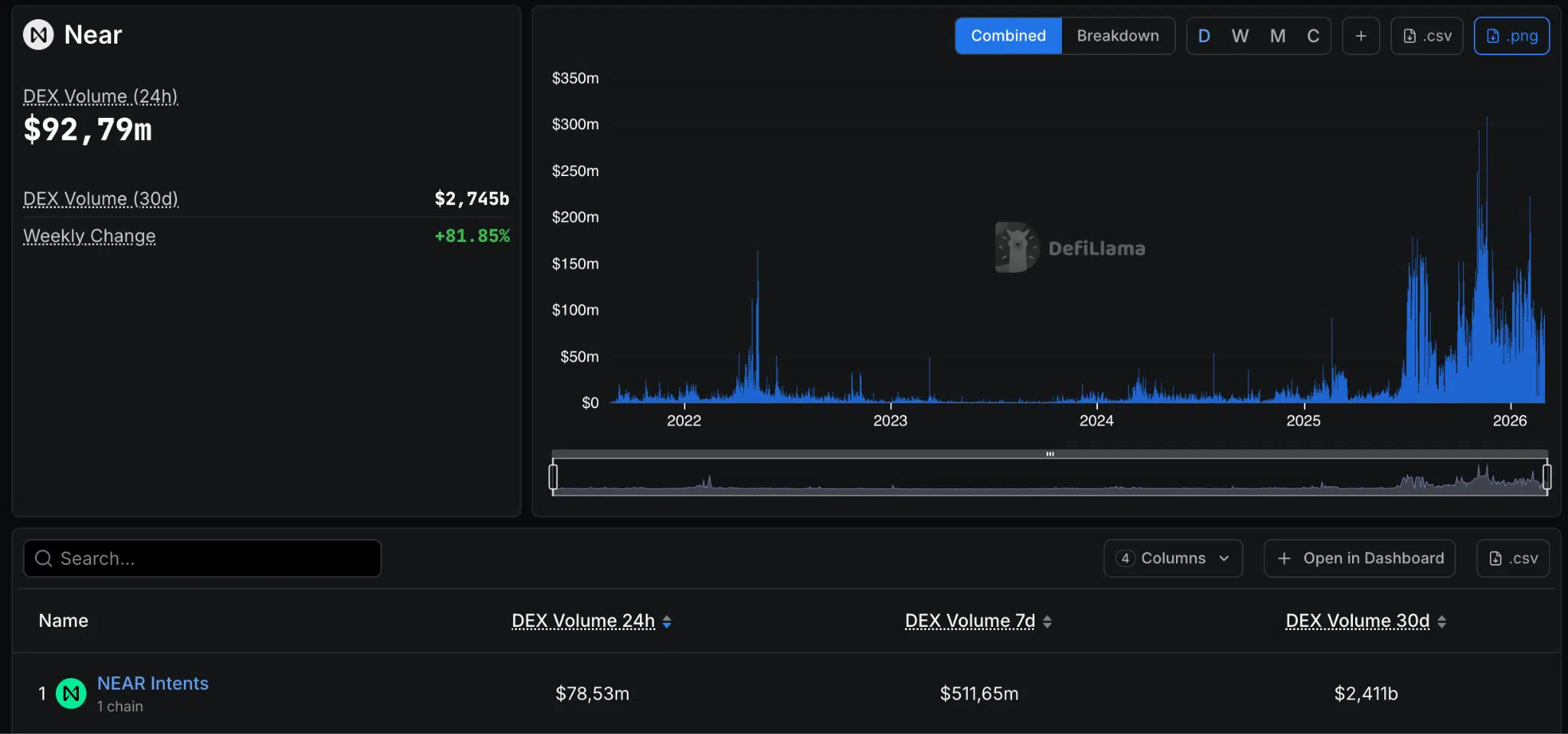The height and width of the screenshot is (734, 1568).
Task: Download the chart as .png
Action: click(x=1511, y=35)
